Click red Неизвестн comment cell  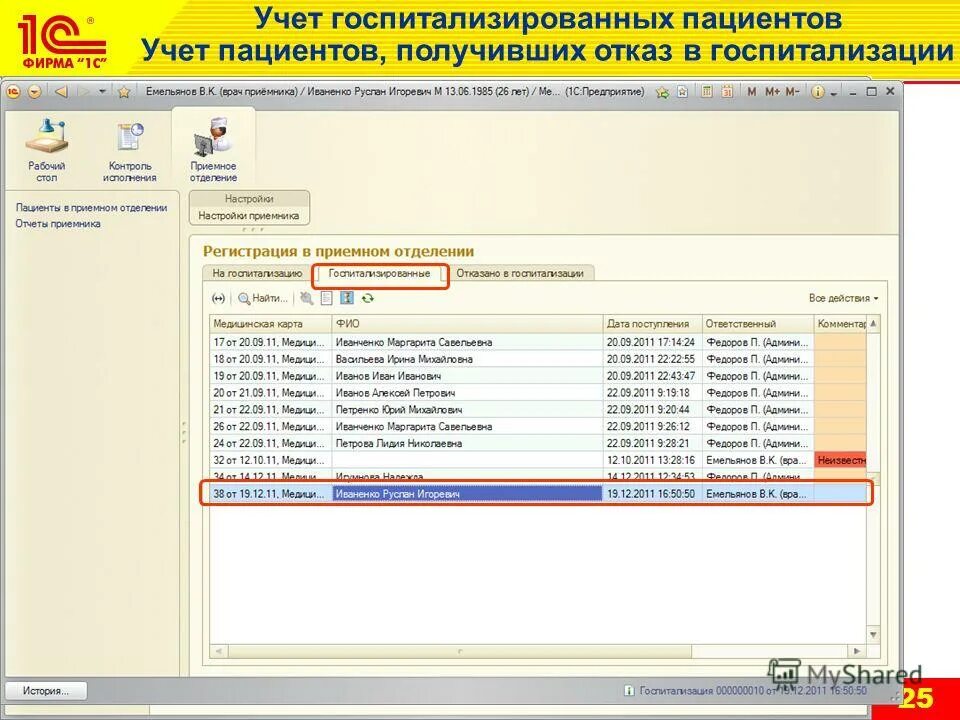[x=841, y=460]
